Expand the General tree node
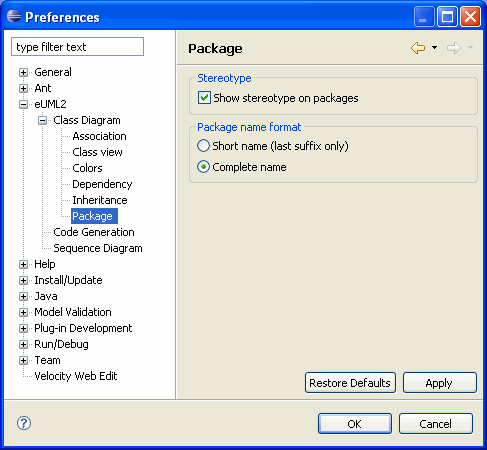 23,72
